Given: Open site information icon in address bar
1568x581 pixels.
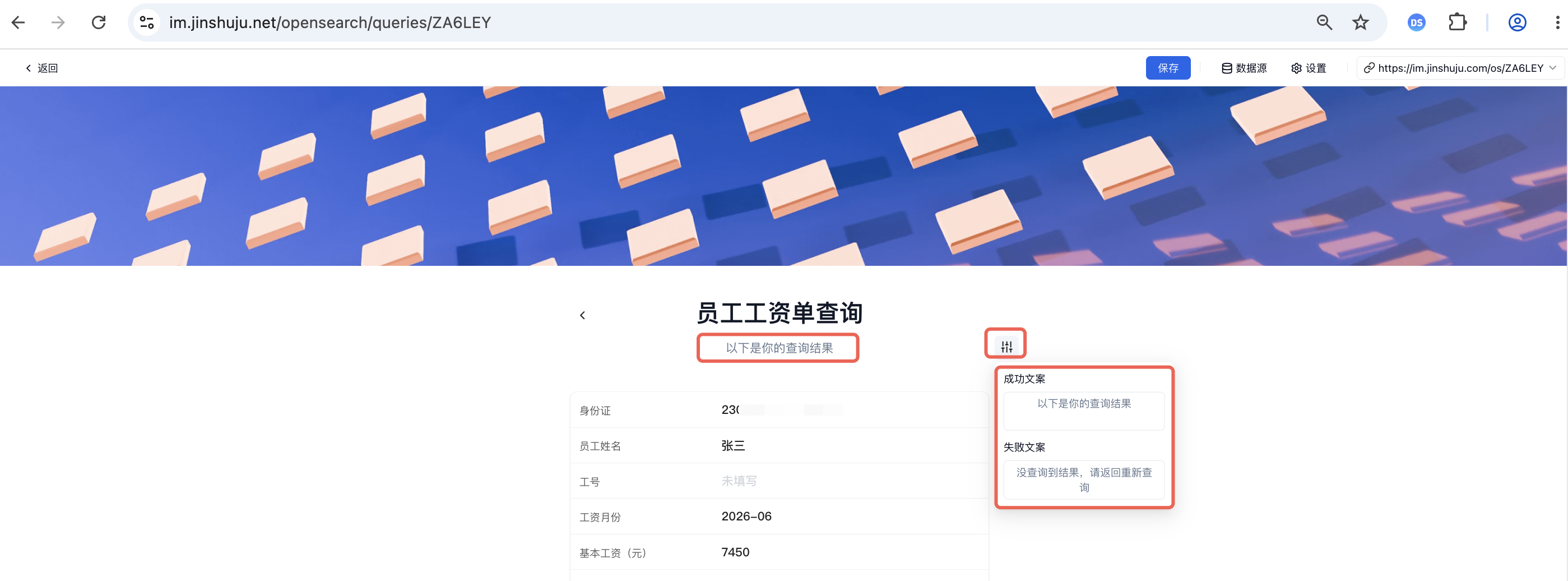Looking at the screenshot, I should (147, 22).
